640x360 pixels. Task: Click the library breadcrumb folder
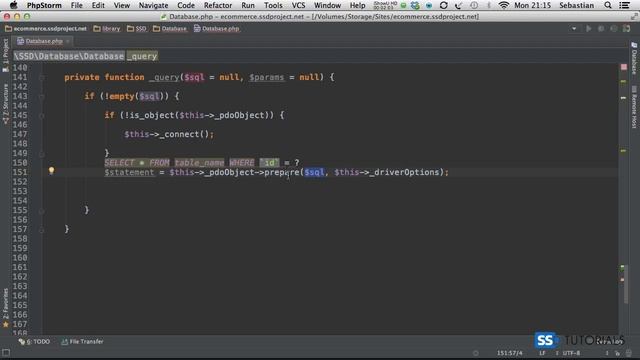(107, 29)
